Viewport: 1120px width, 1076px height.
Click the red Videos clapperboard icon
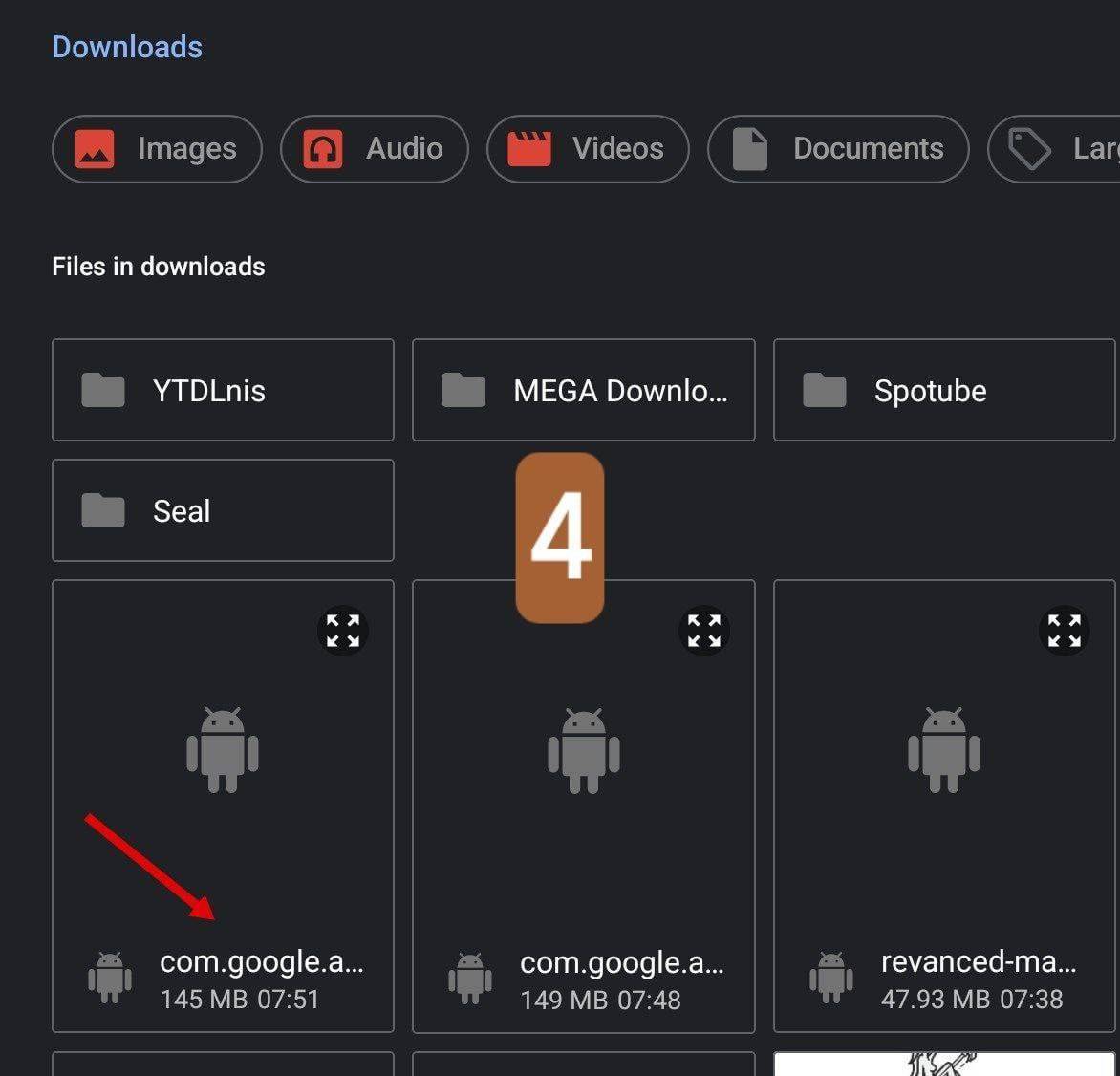[529, 149]
